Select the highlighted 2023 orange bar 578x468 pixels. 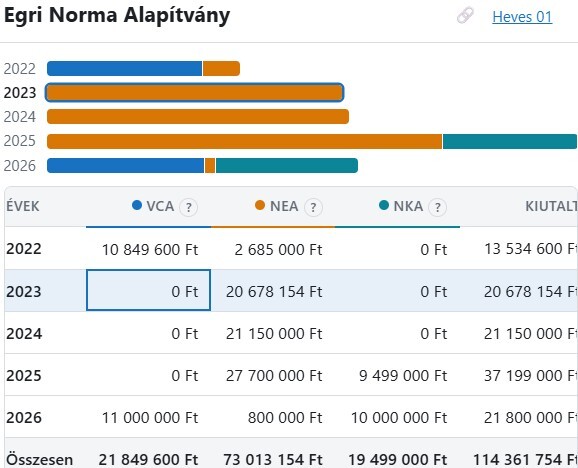(x=195, y=92)
